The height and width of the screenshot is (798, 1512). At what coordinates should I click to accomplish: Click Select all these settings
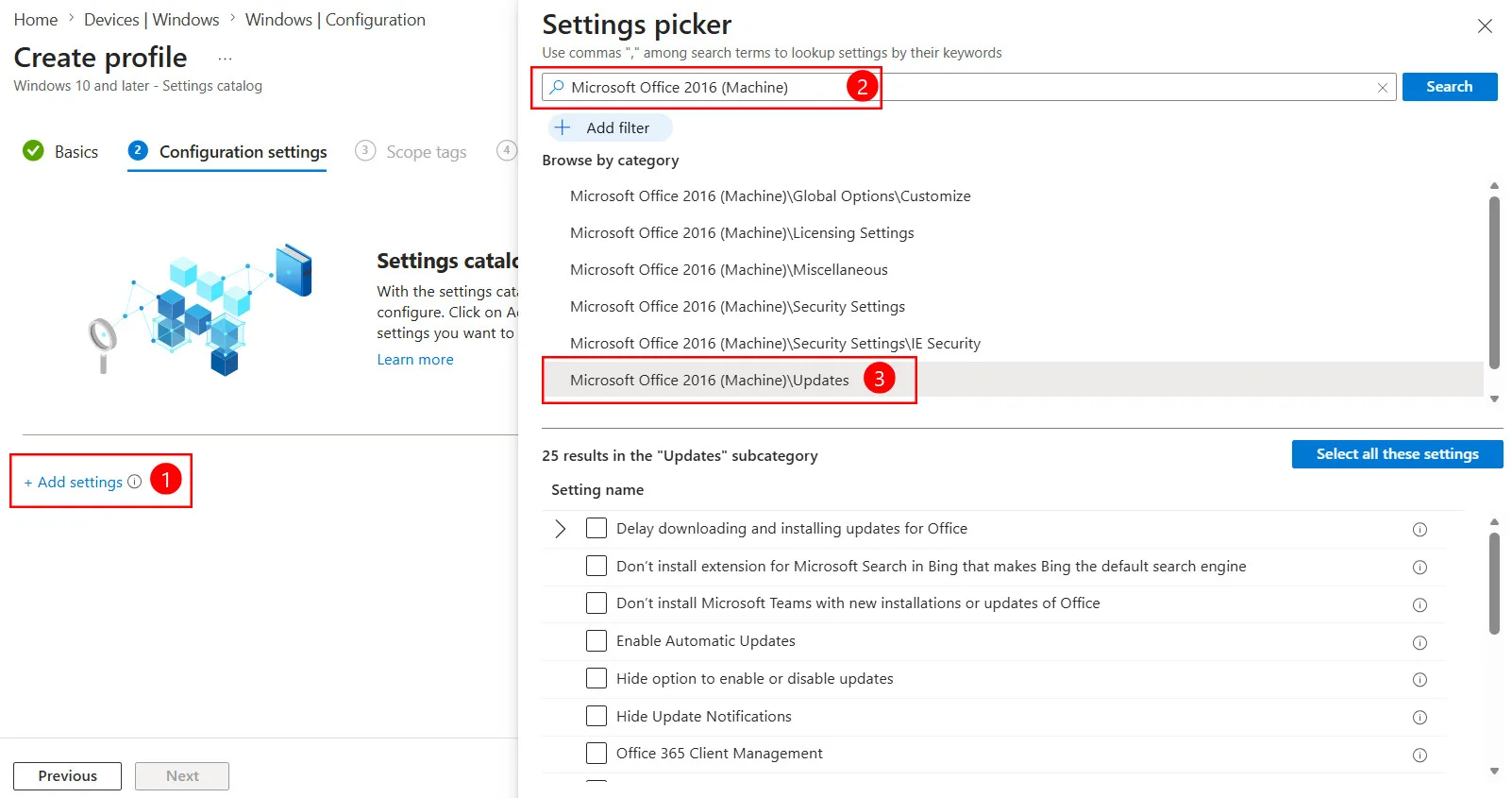click(1397, 454)
